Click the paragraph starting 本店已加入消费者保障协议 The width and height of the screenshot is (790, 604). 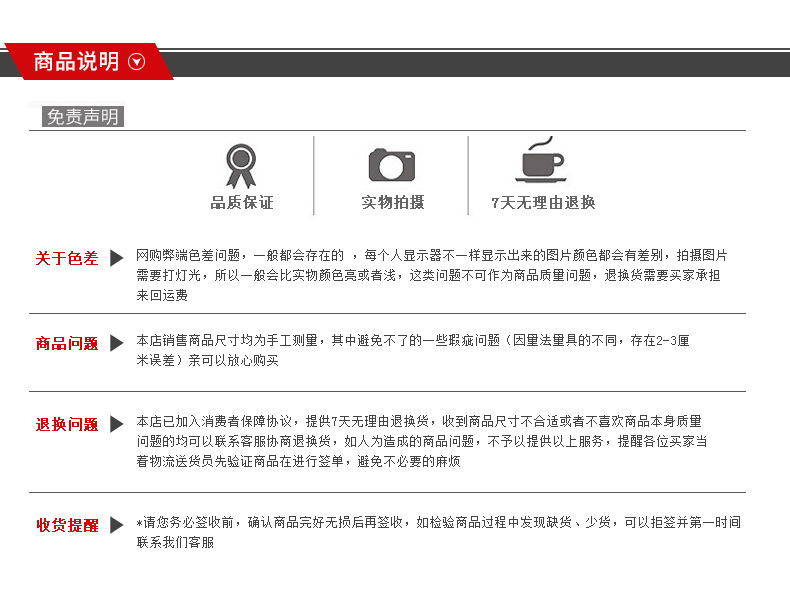[422, 441]
